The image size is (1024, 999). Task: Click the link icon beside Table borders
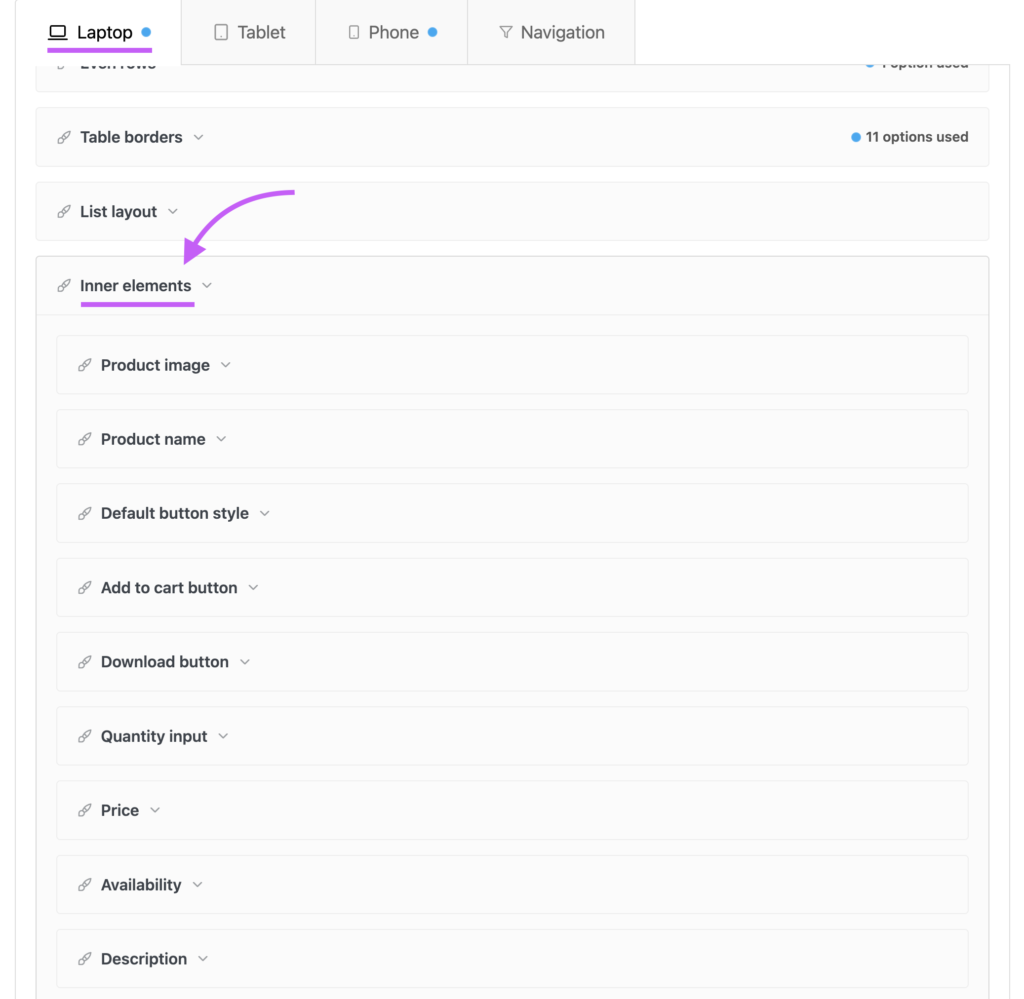click(63, 137)
